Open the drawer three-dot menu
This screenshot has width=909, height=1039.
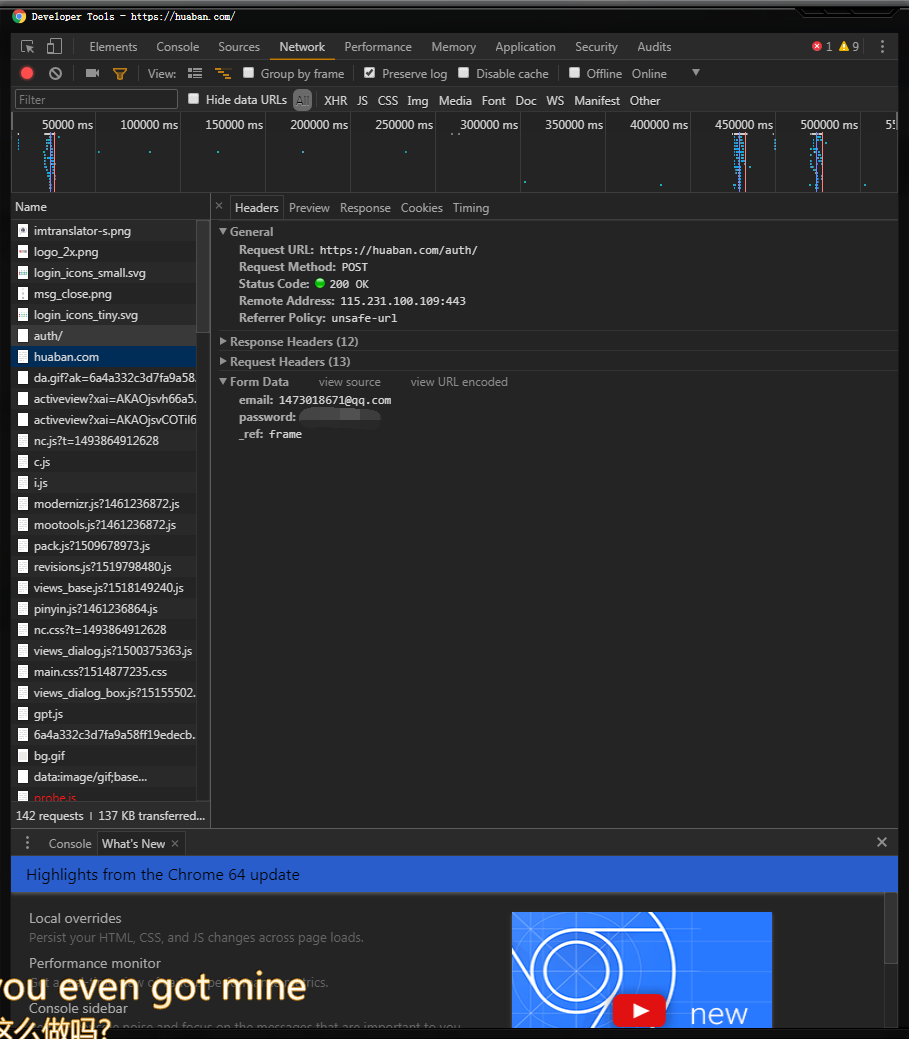point(27,843)
